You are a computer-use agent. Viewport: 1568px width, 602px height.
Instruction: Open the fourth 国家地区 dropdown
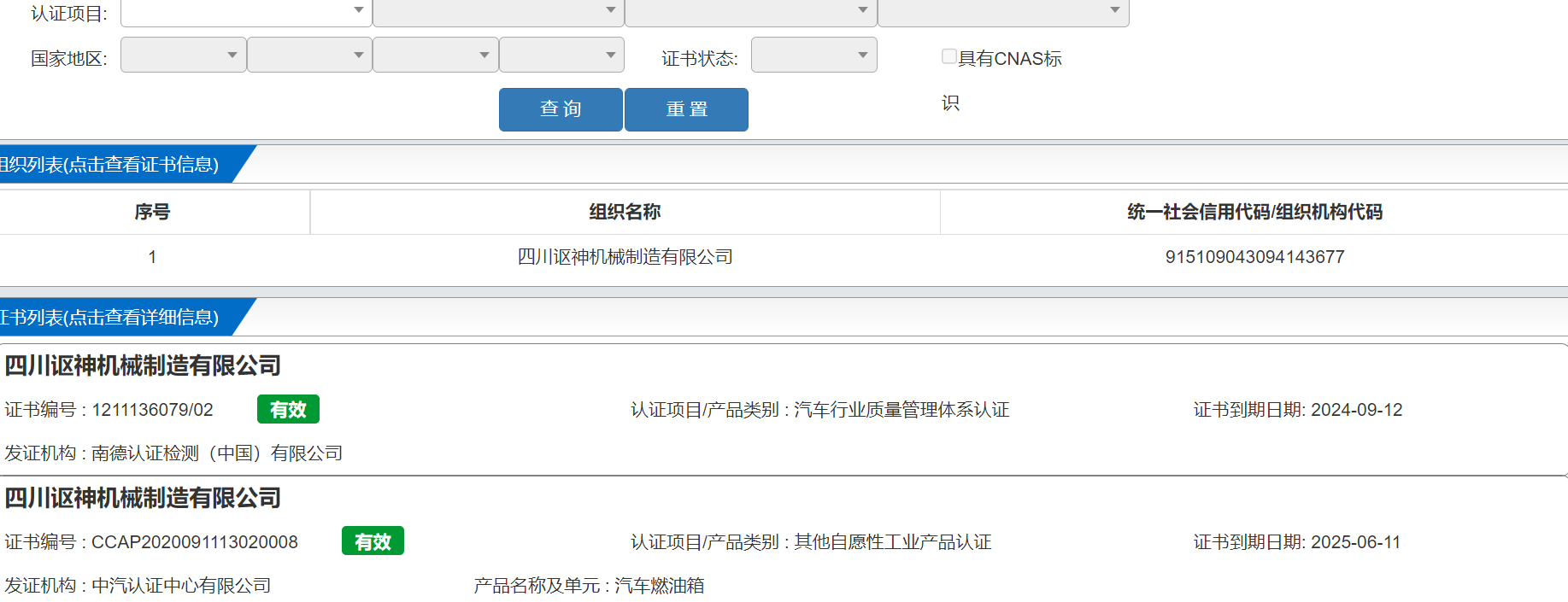[x=561, y=55]
